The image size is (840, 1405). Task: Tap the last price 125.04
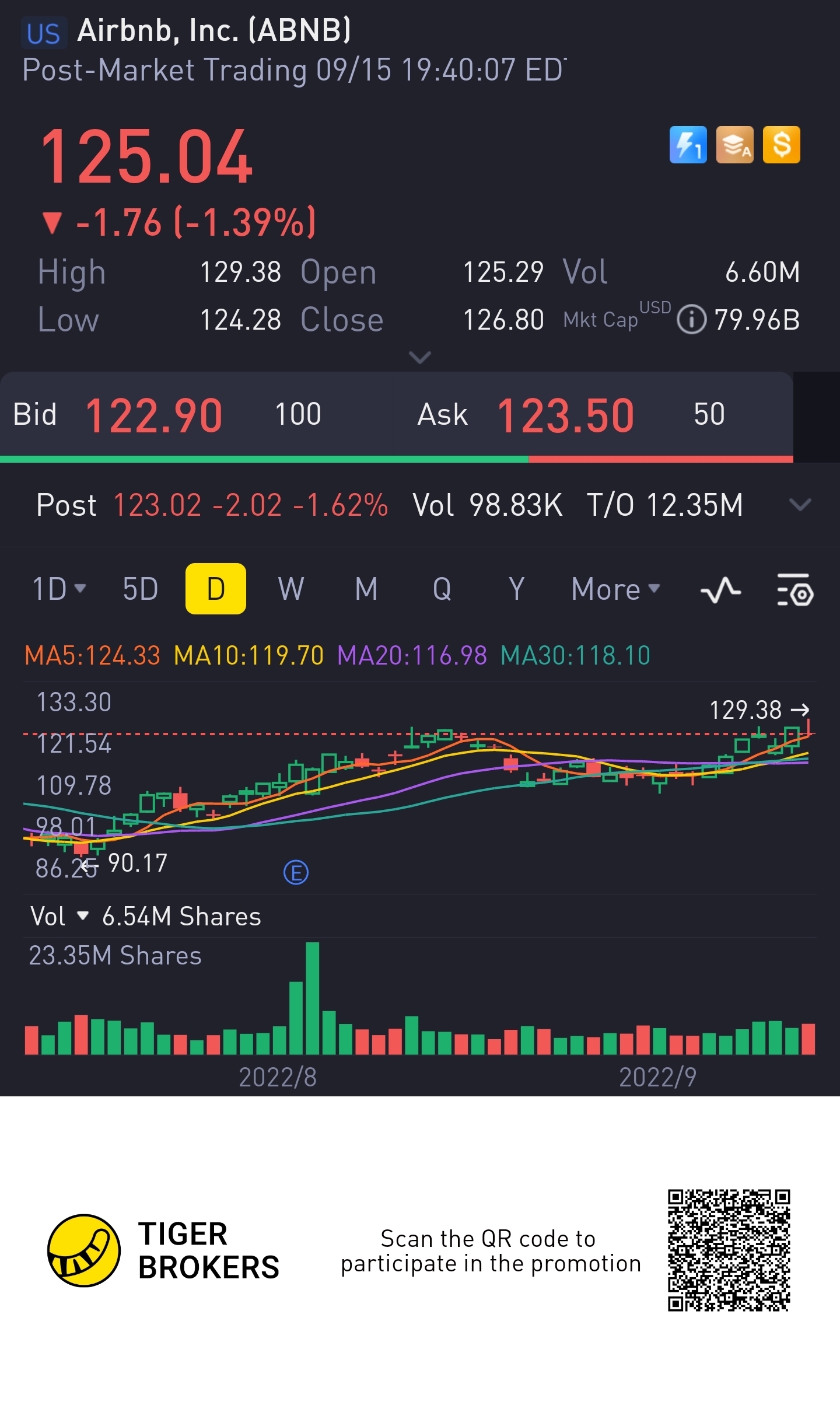click(x=146, y=156)
